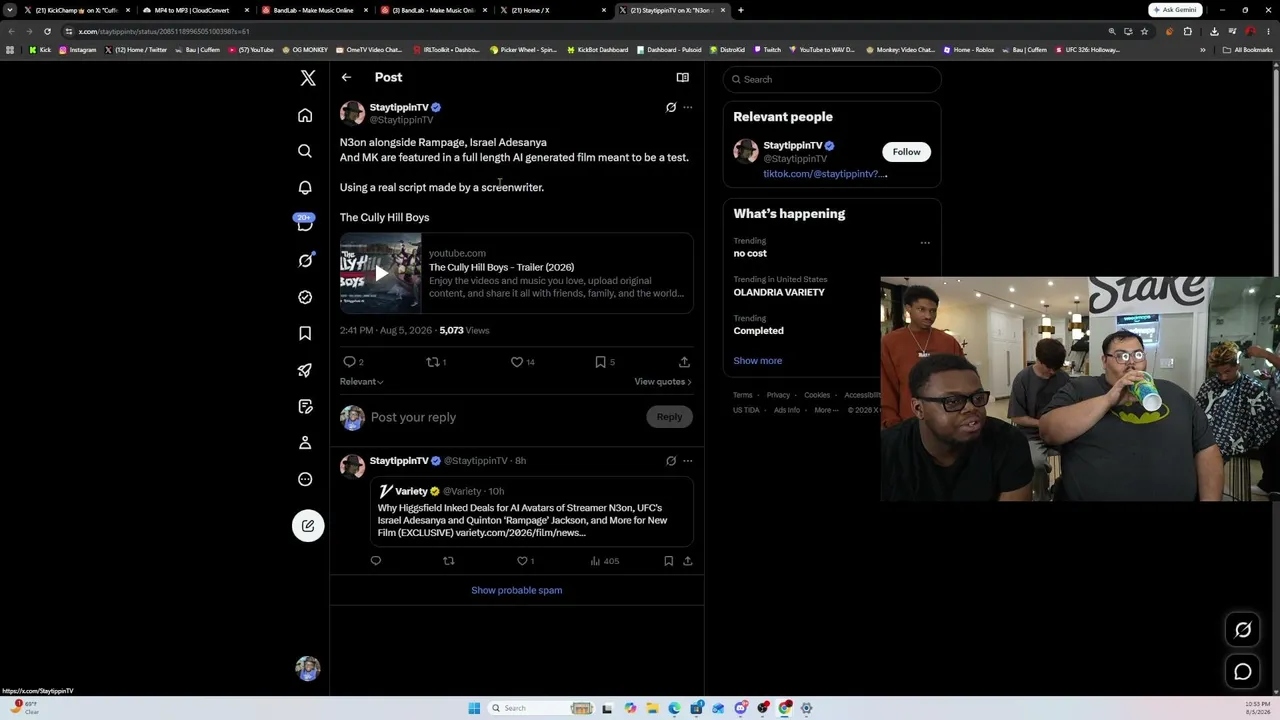The image size is (1280, 720).
Task: Repost the main StaytippinTV post
Action: 434,362
